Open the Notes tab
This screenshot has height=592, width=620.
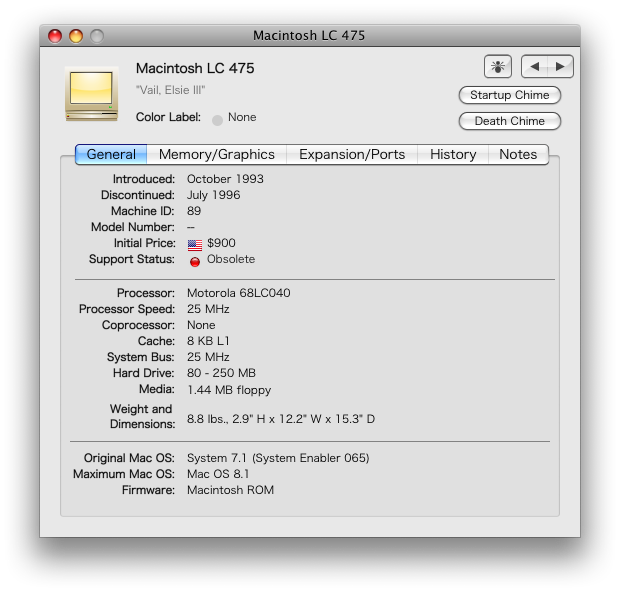(518, 154)
